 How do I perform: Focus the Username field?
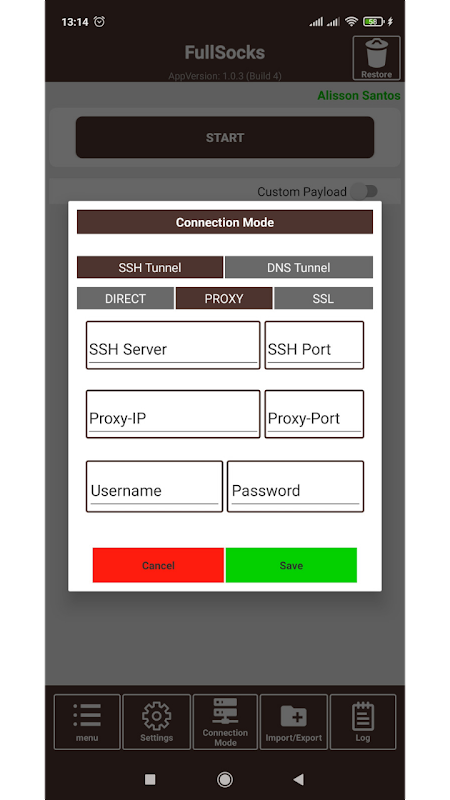[155, 486]
